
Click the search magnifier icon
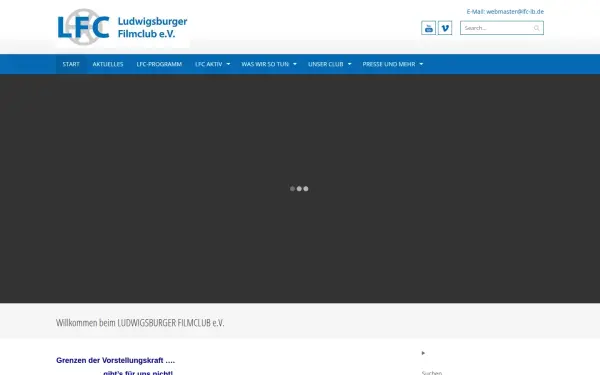[x=536, y=28]
